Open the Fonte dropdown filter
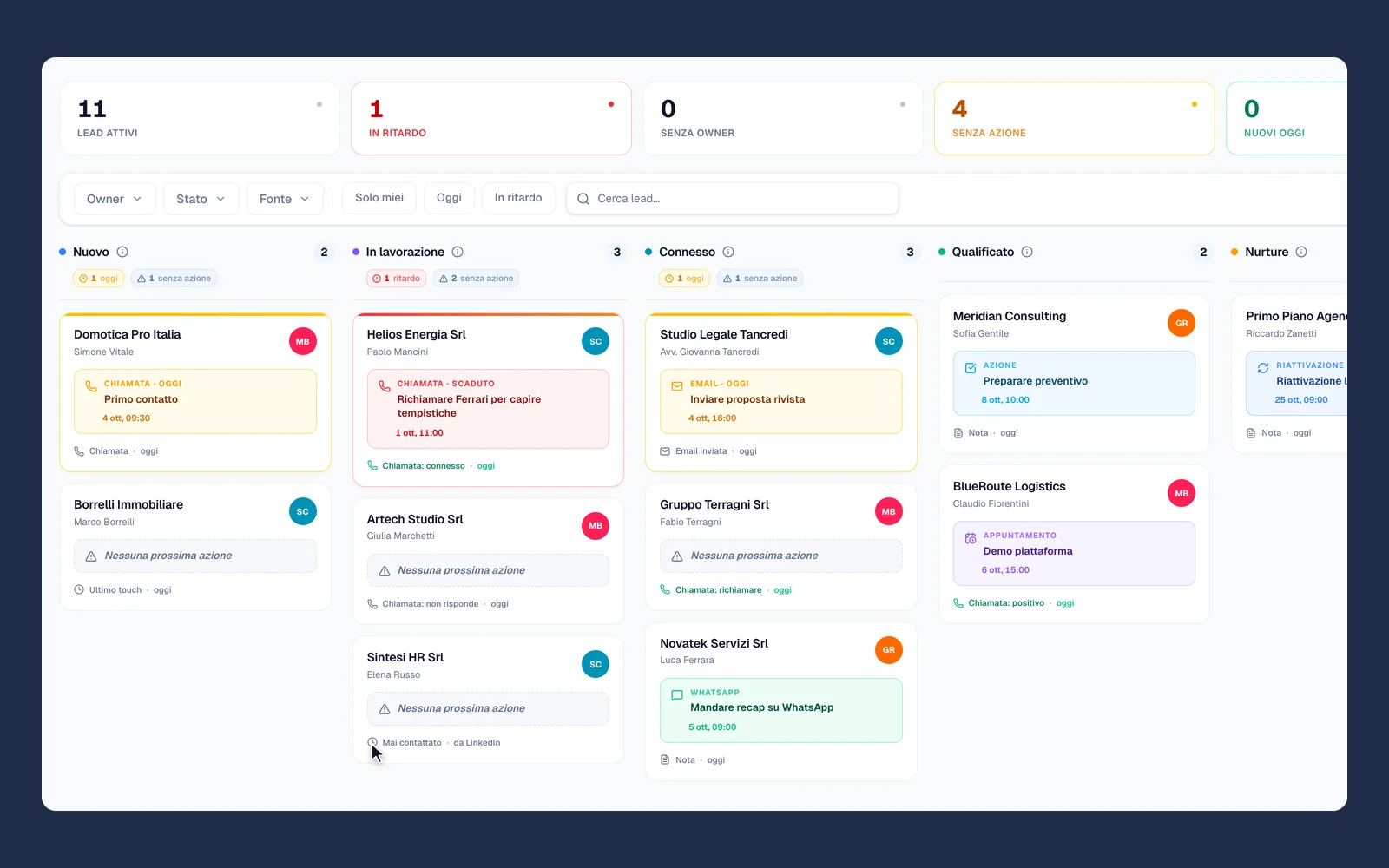1389x868 pixels. point(285,199)
